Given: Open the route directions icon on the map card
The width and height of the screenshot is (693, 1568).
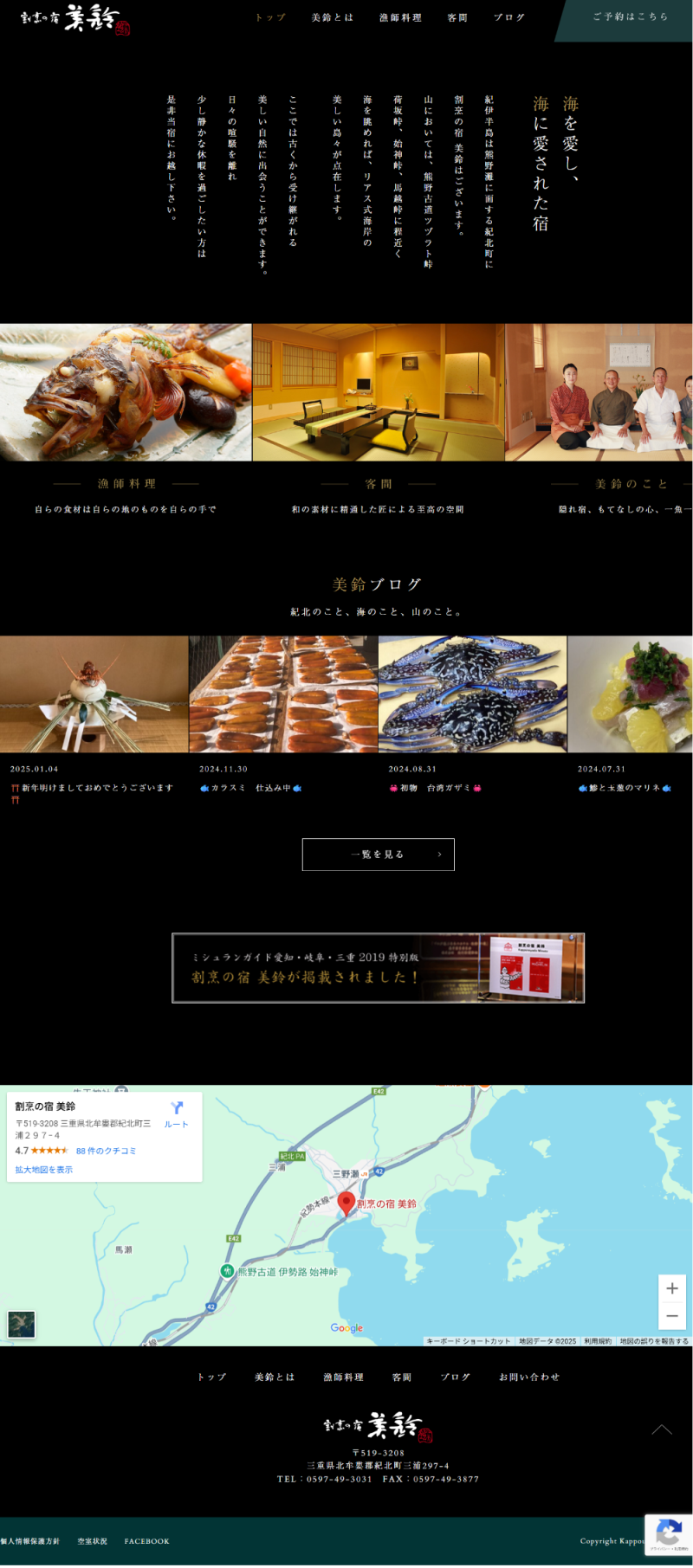Looking at the screenshot, I should click(177, 1113).
